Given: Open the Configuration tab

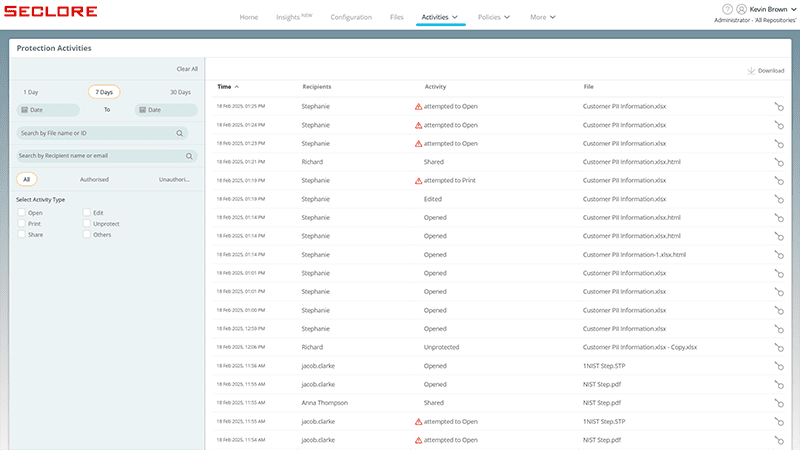Looking at the screenshot, I should 351,17.
